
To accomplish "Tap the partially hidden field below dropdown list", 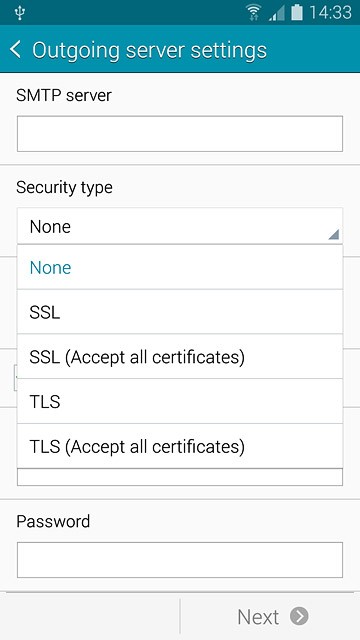I will click(180, 477).
